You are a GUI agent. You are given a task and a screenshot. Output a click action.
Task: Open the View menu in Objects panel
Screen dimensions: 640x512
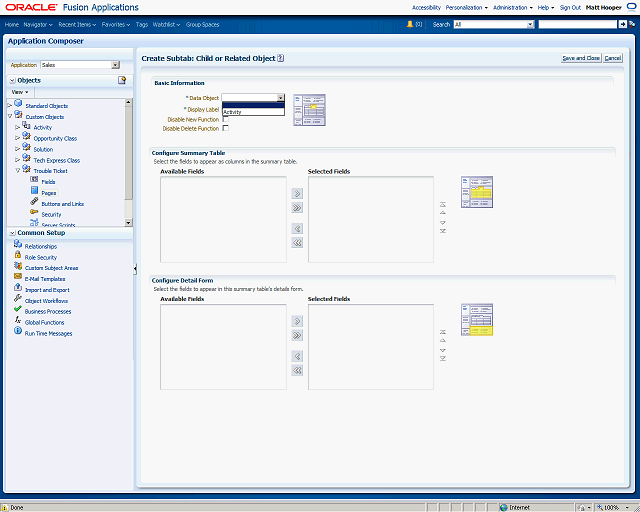20,92
